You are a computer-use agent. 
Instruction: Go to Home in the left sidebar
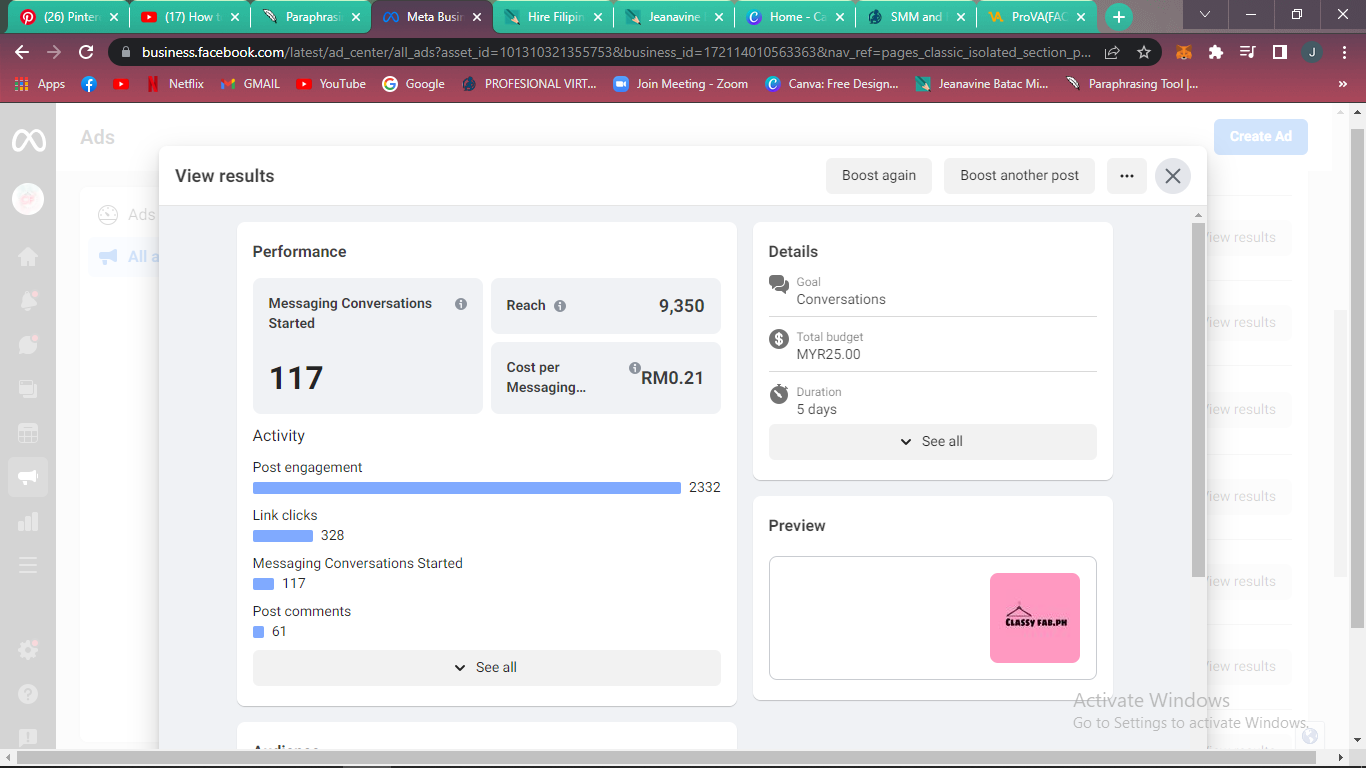(28, 257)
